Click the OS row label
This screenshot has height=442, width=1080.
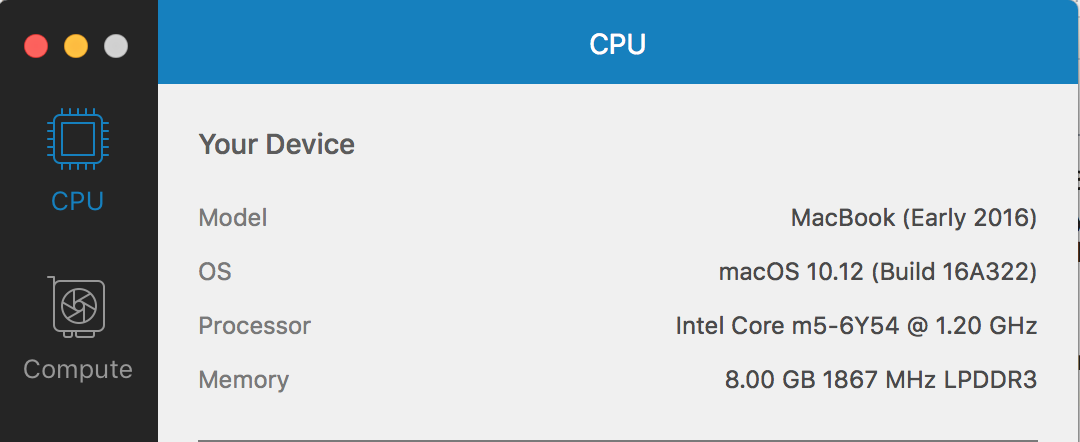pyautogui.click(x=215, y=271)
